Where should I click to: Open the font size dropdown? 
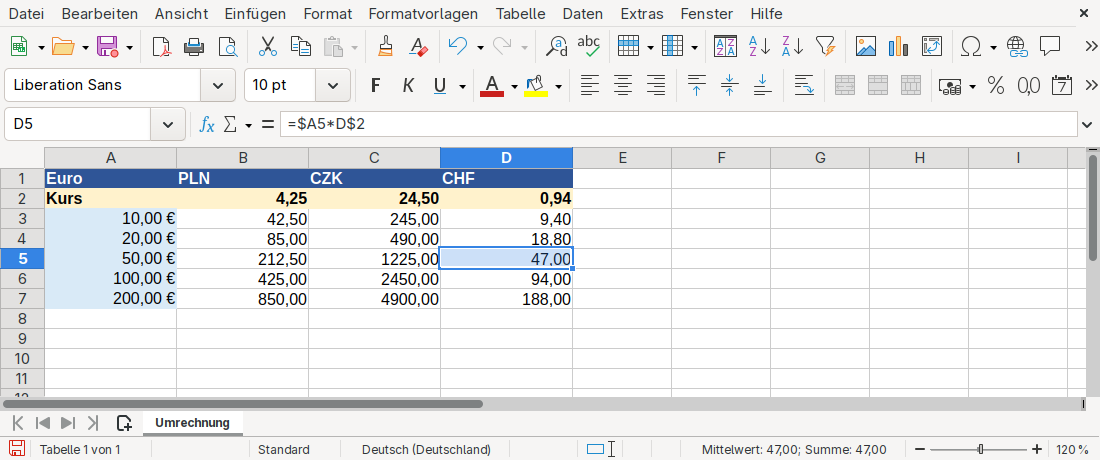(x=333, y=86)
